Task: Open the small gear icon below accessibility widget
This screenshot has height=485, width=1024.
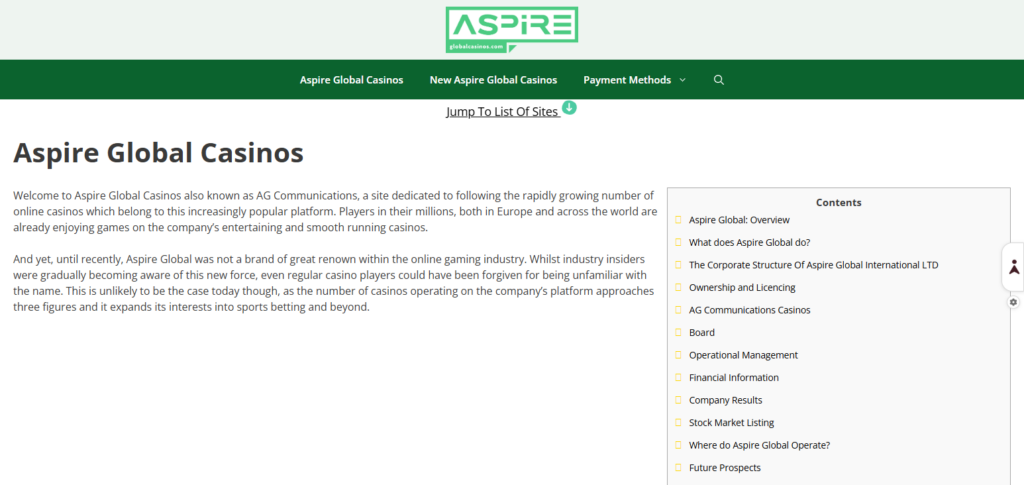Action: coord(1013,302)
